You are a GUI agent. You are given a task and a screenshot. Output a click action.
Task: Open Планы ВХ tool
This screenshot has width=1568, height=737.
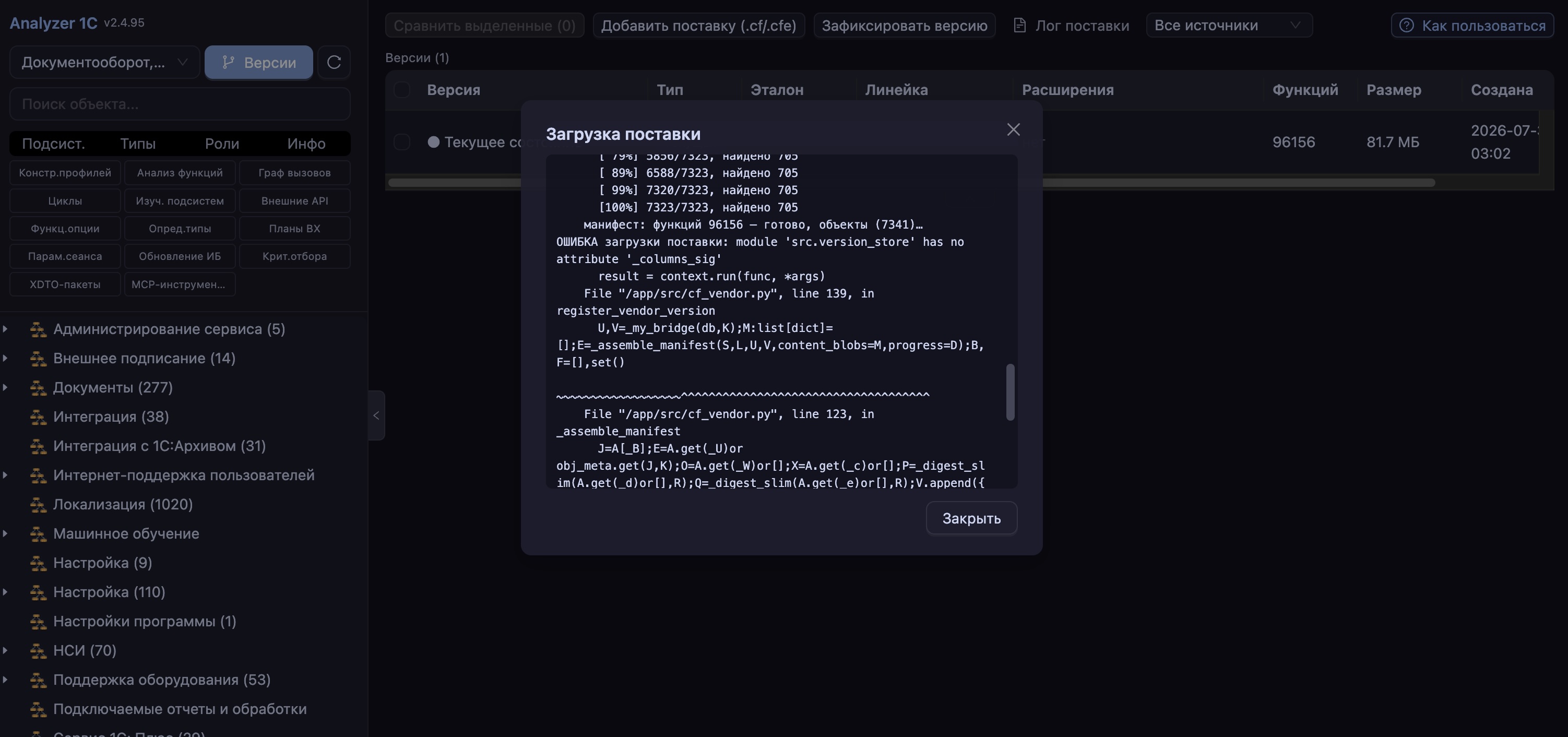(x=294, y=229)
